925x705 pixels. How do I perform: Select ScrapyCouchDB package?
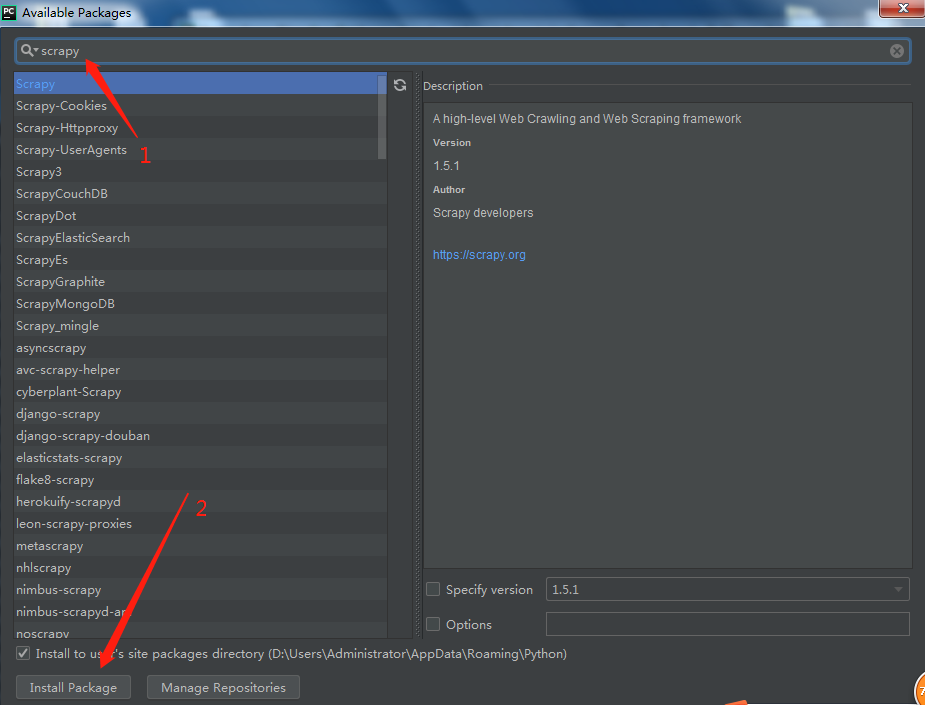[x=200, y=194]
